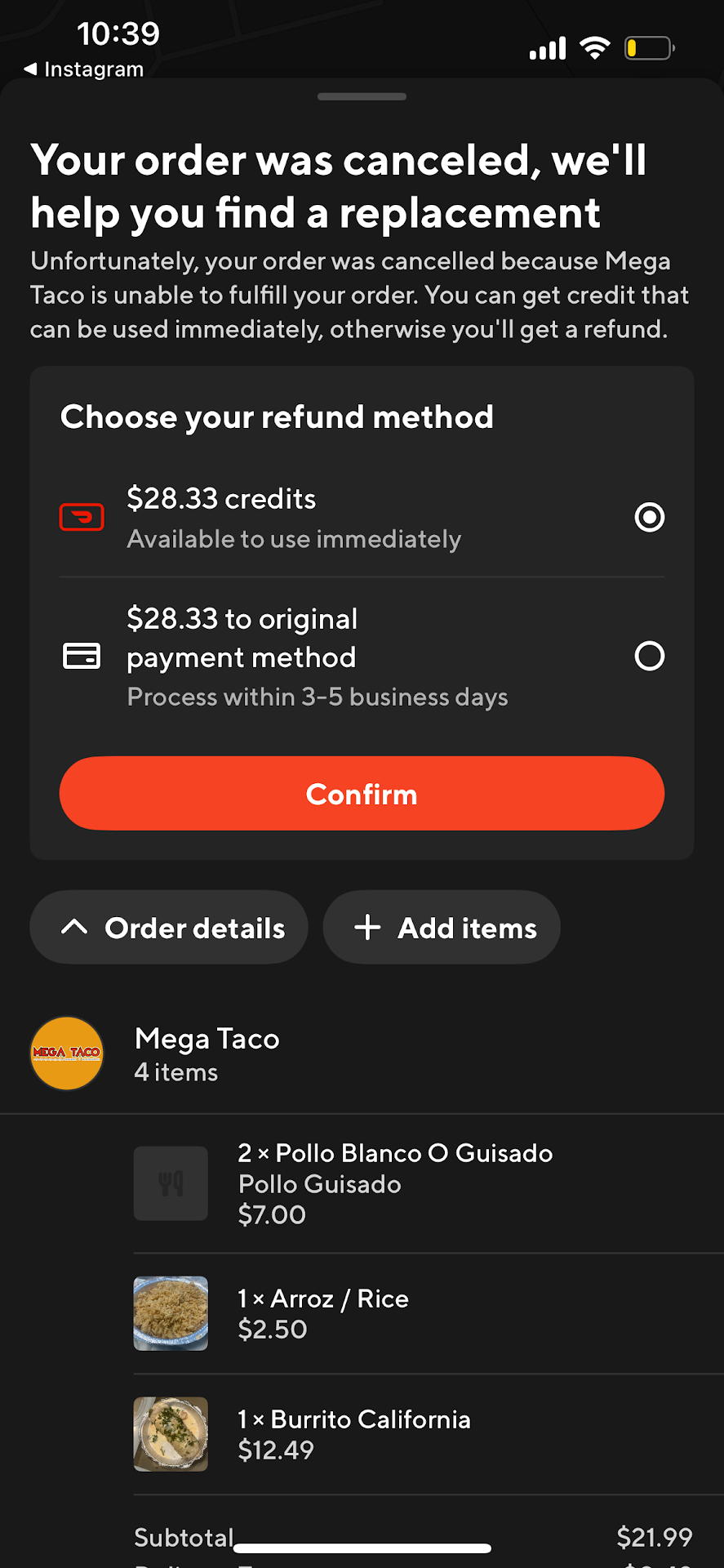
Task: Tap the Mega Taco restaurant logo
Action: 67,1053
